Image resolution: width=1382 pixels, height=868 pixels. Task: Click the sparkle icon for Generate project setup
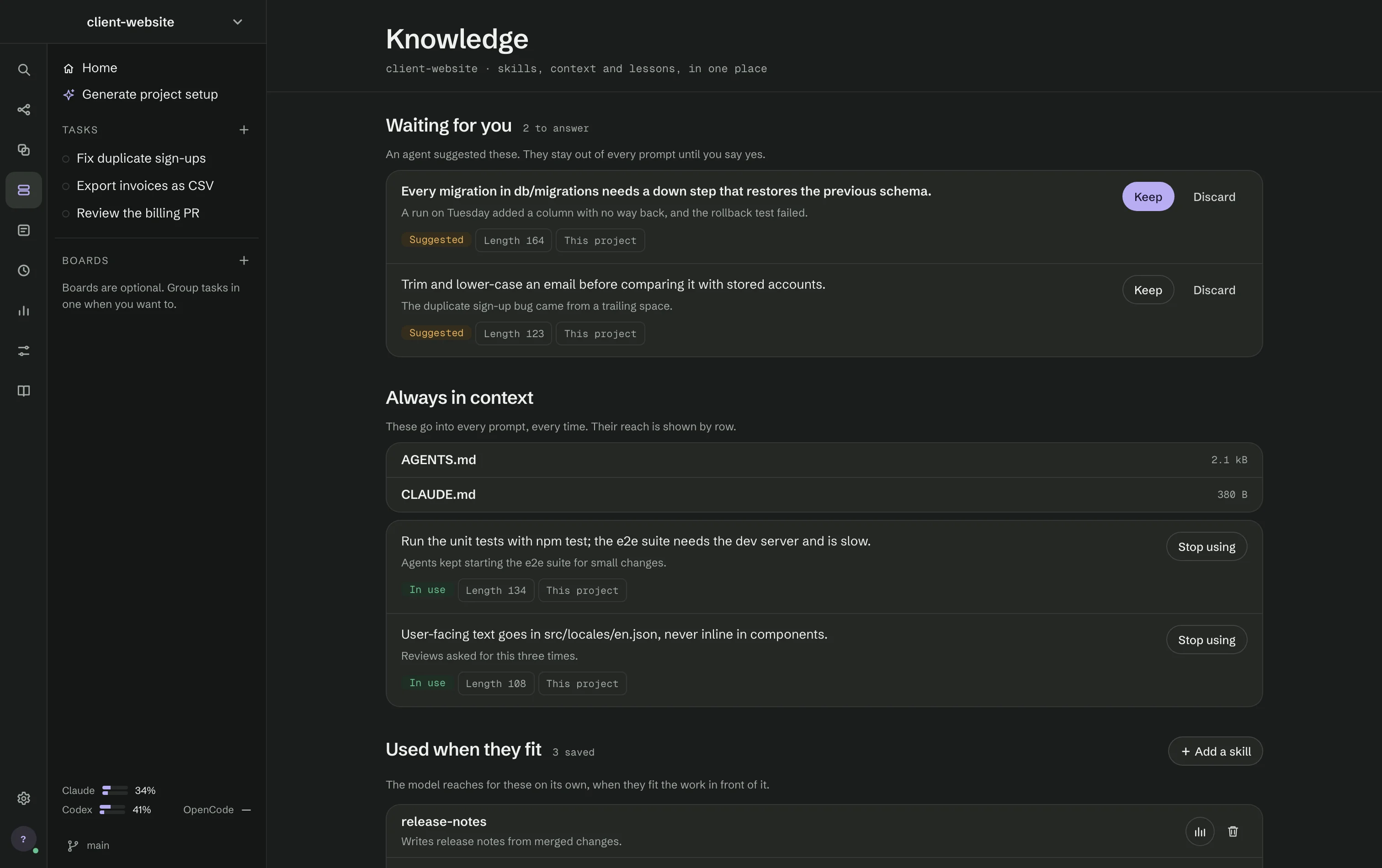coord(68,95)
